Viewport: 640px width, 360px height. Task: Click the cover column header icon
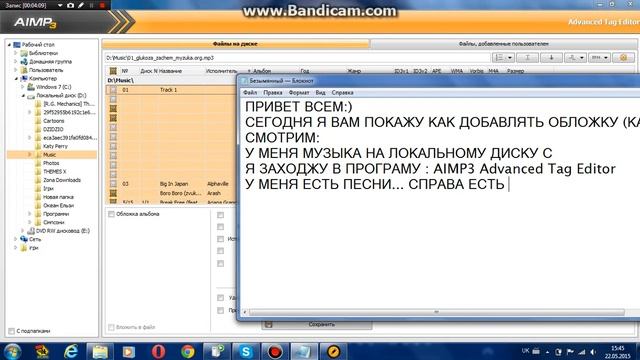tap(113, 71)
